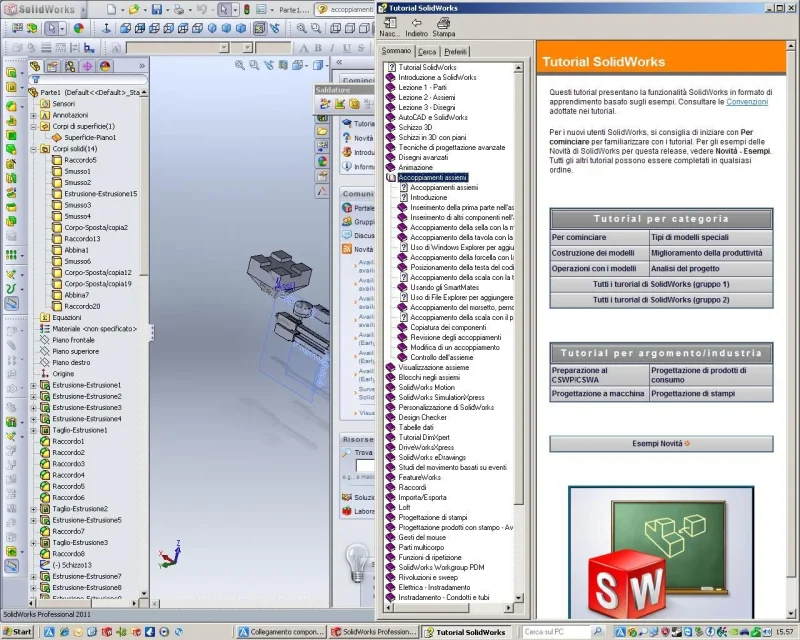The image size is (800, 640).
Task: Click the Print icon in SolidWorks toolbar
Action: [x=179, y=9]
